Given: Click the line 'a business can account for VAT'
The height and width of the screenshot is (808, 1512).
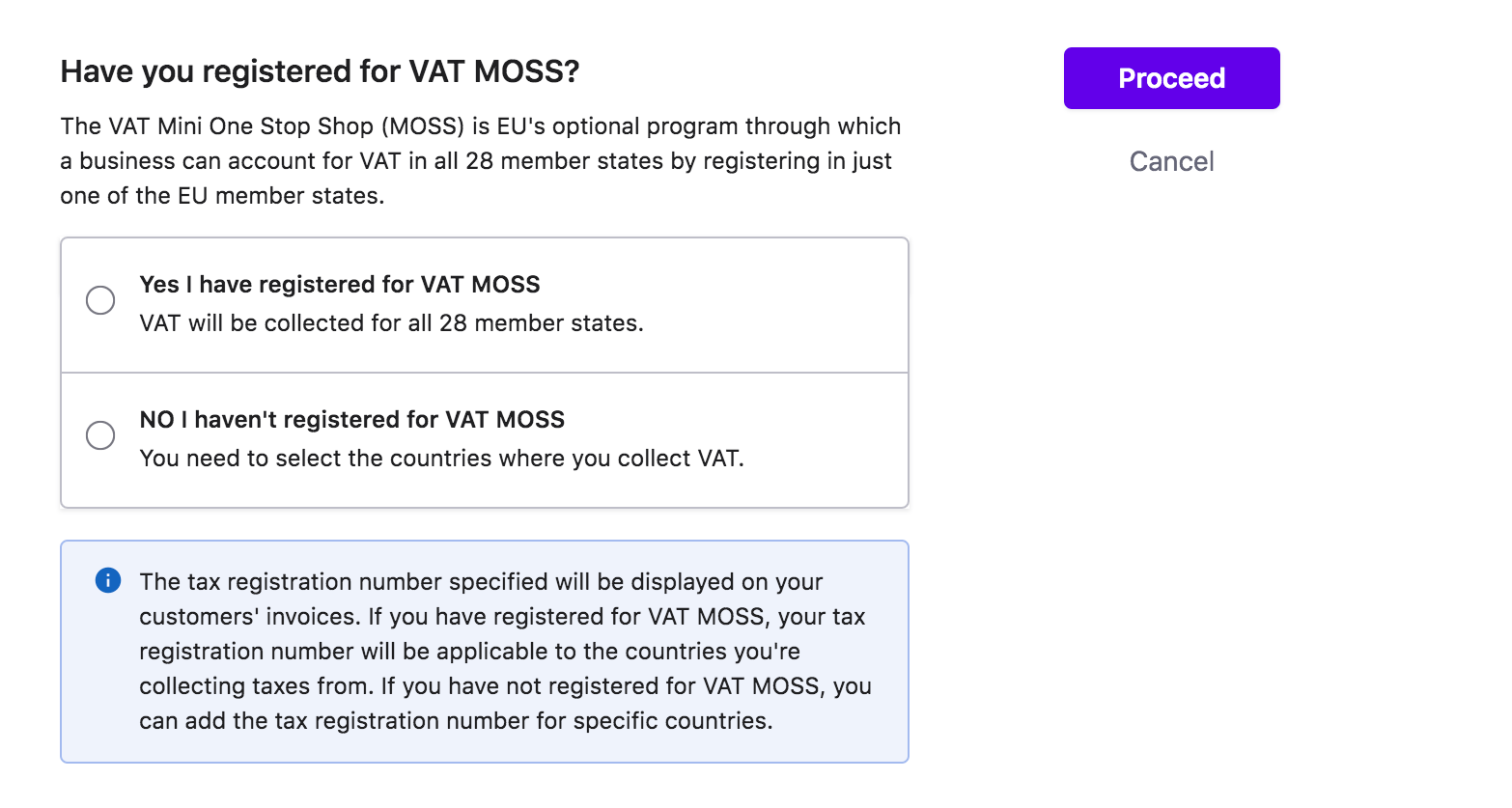Looking at the screenshot, I should [476, 161].
